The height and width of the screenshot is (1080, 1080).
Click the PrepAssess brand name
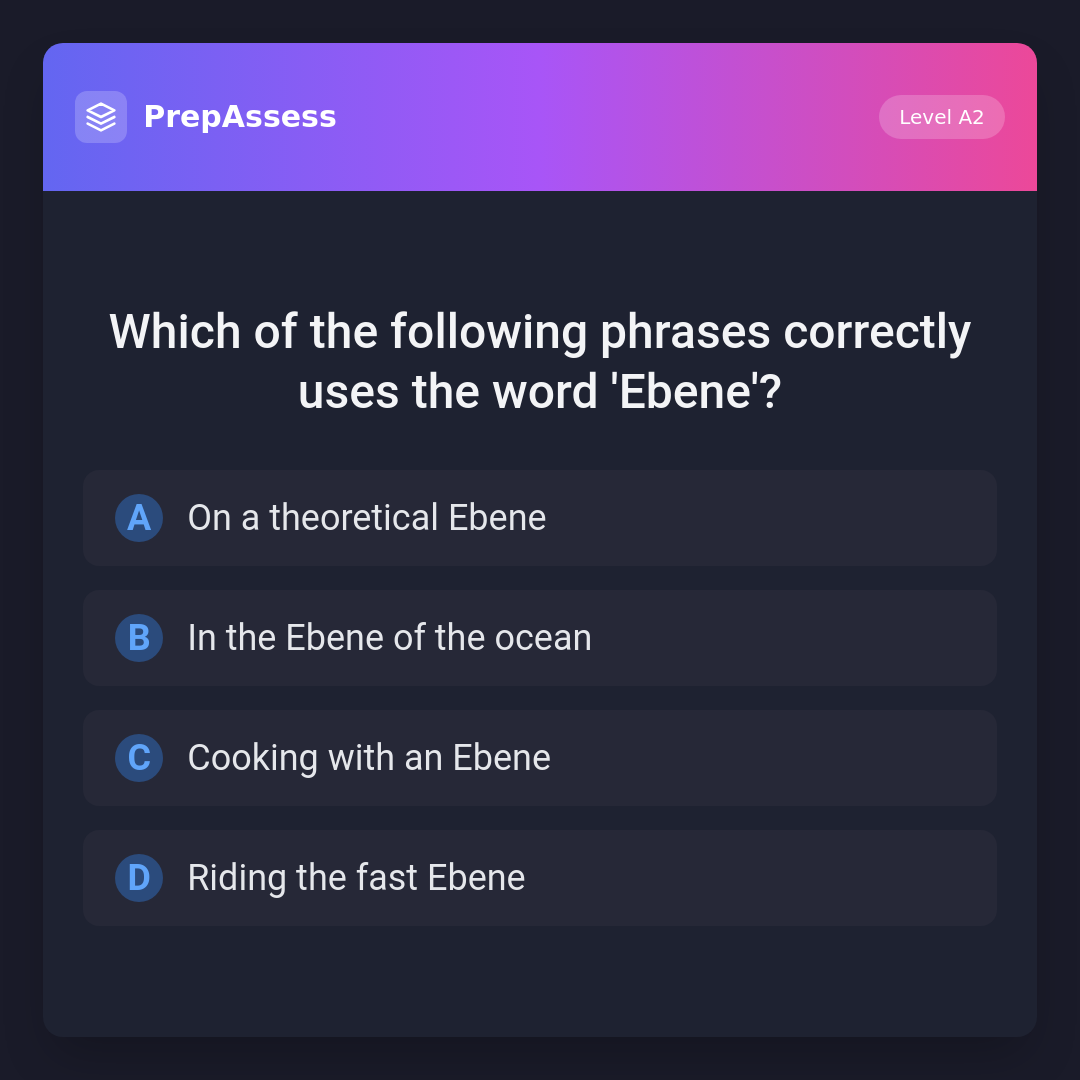point(240,117)
